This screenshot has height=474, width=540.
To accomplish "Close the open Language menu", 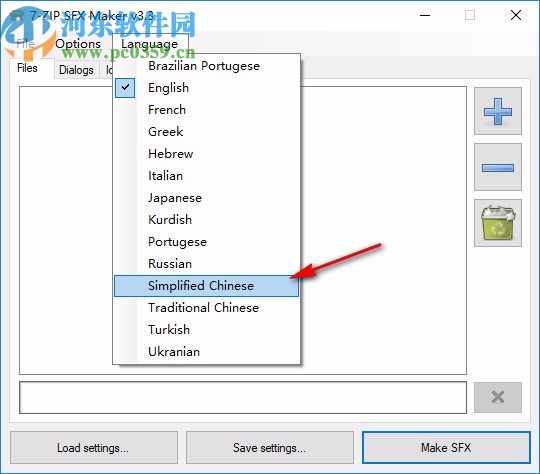I will 149,44.
